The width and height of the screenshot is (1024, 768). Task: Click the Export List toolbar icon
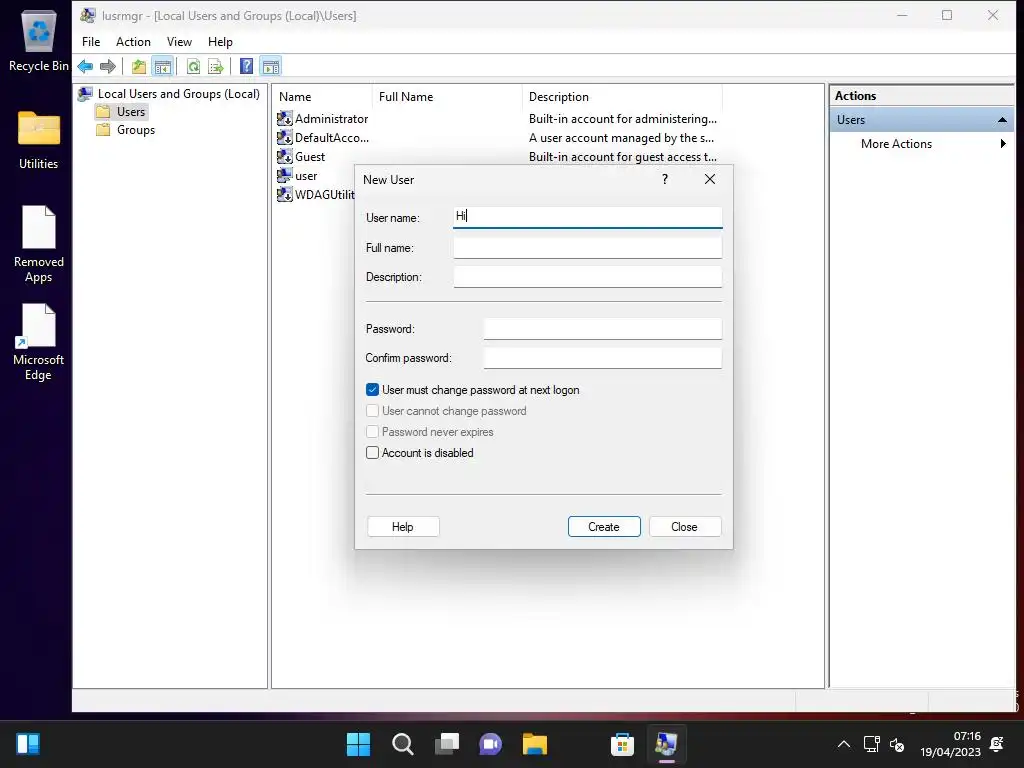tap(216, 66)
